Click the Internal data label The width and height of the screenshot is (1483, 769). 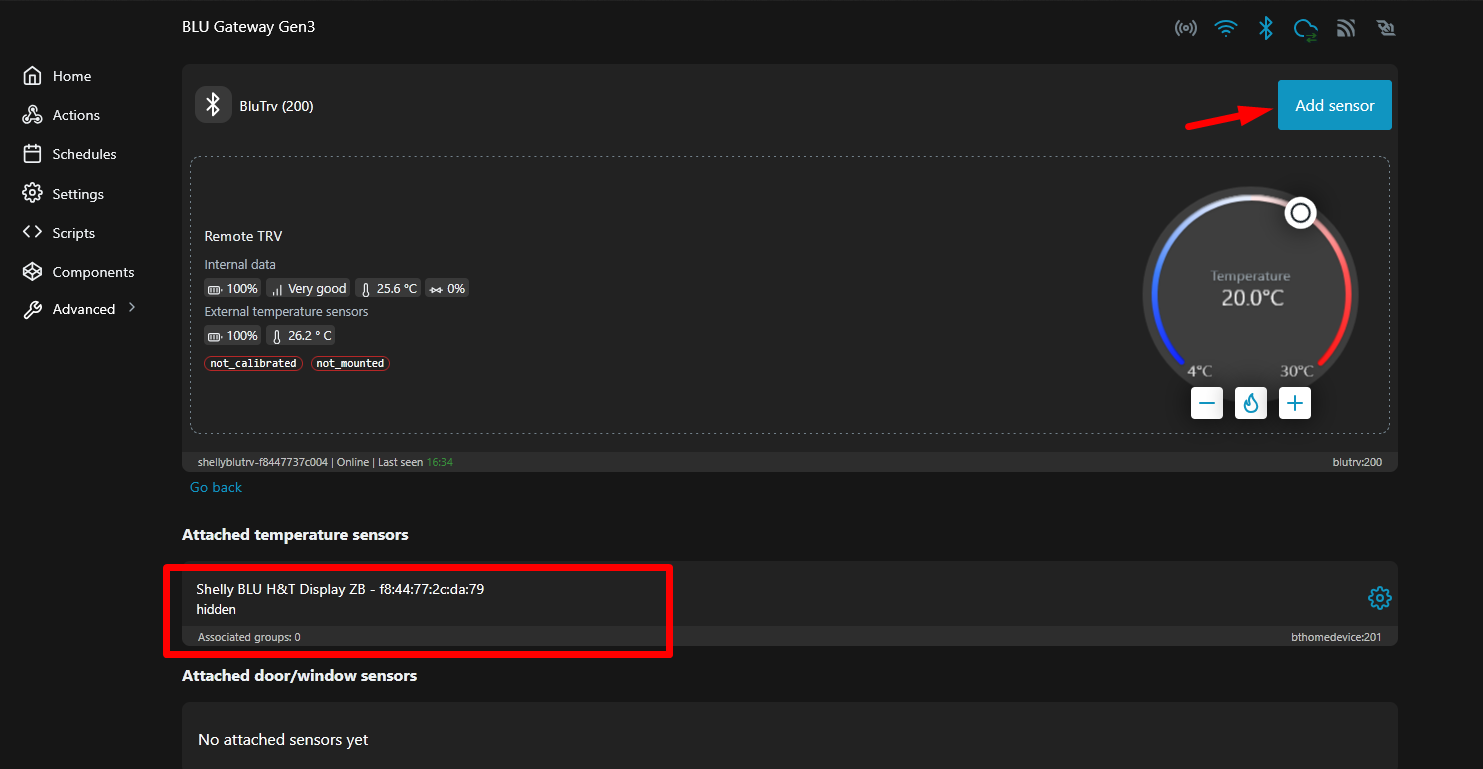coord(240,265)
